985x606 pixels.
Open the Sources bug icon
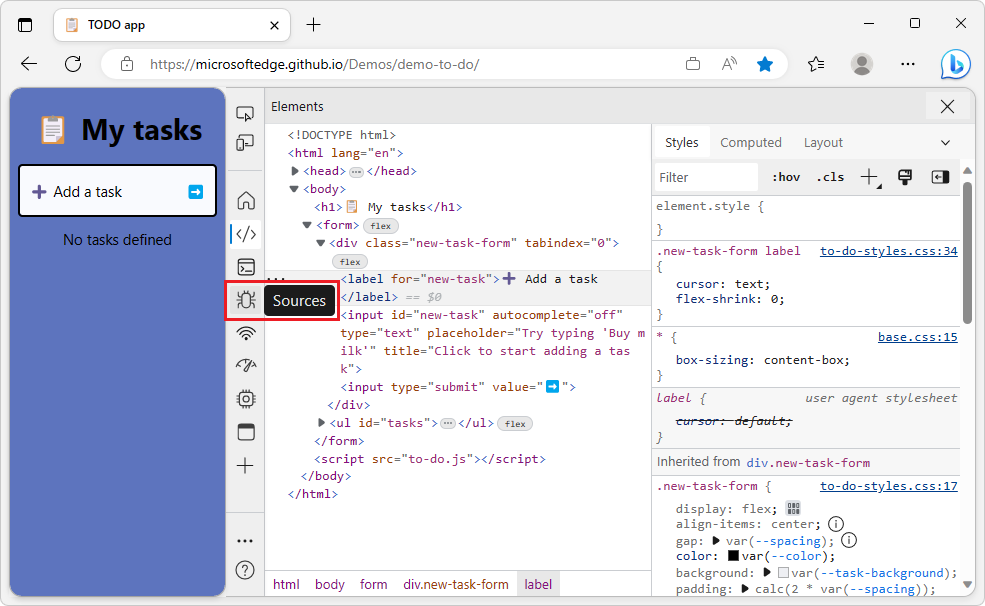click(246, 300)
